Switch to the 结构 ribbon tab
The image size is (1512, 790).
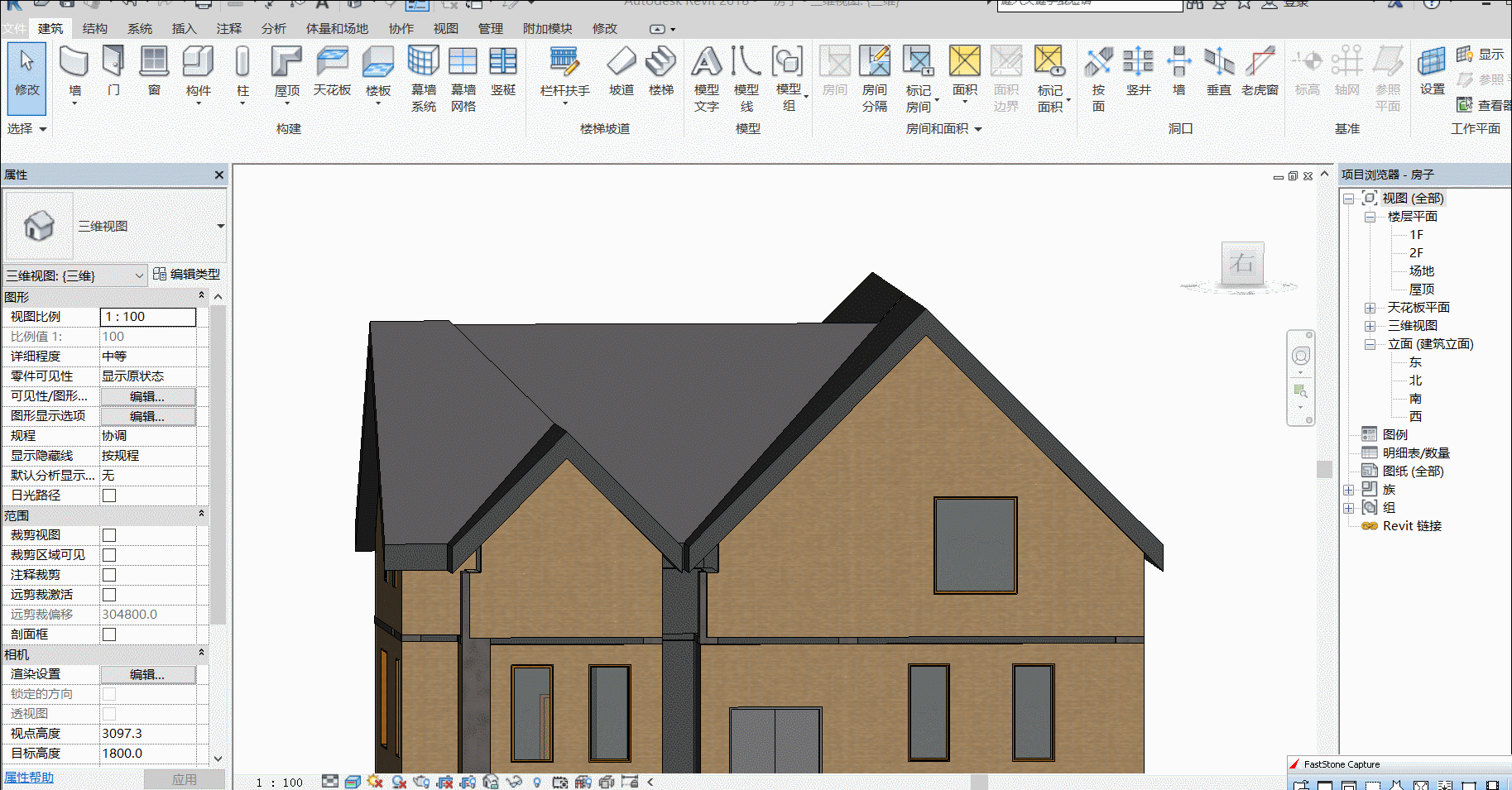[95, 29]
